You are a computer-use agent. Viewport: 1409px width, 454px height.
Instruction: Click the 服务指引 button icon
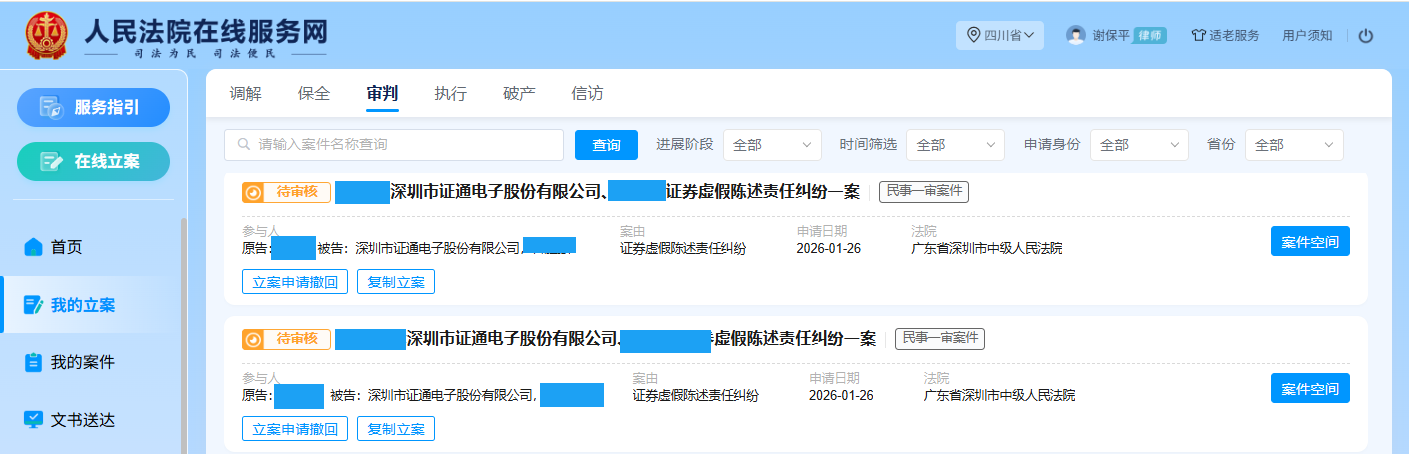pyautogui.click(x=51, y=108)
